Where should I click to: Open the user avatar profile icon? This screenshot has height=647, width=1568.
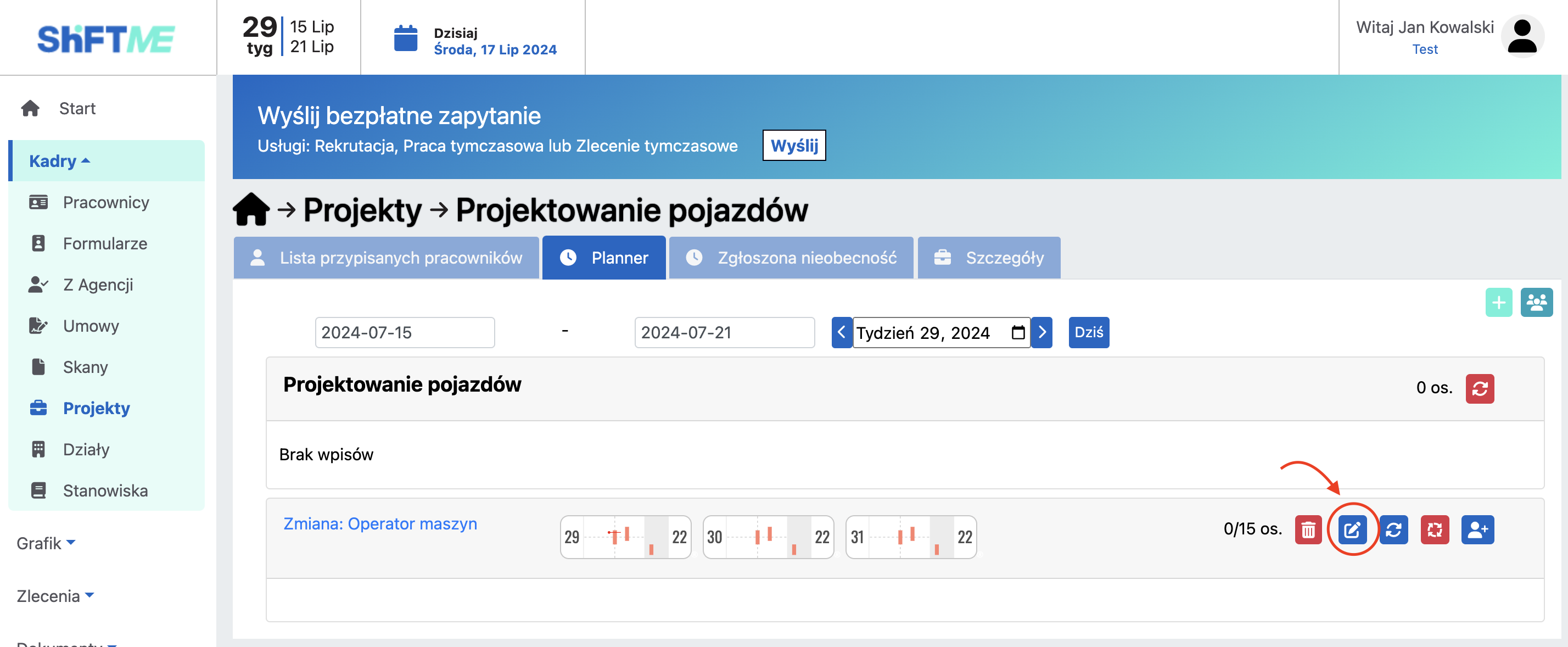[x=1522, y=36]
